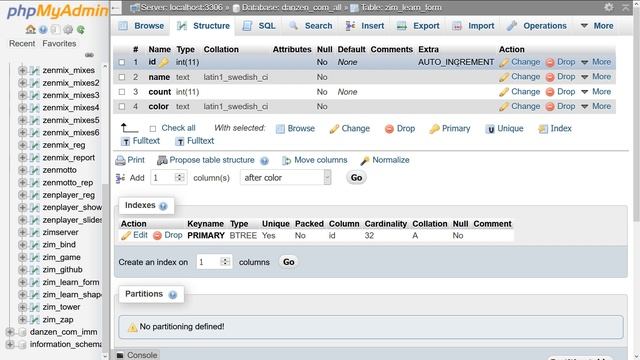Switch to Browse tab
The image size is (640, 360).
[x=141, y=26]
